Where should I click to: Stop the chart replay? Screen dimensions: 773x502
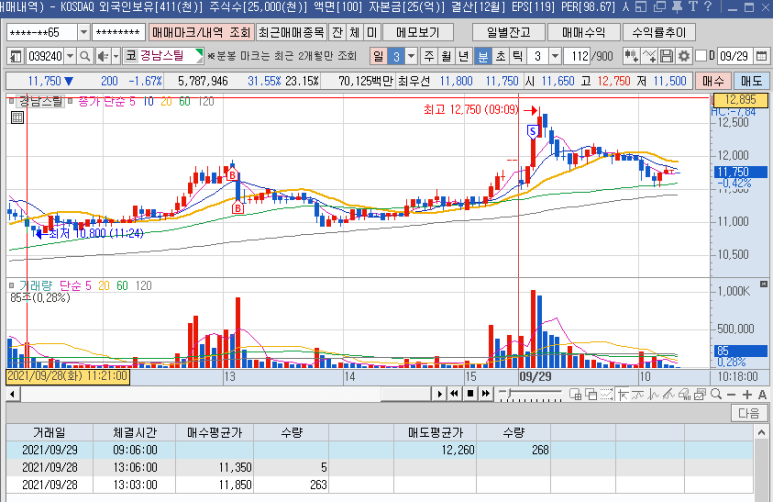(x=470, y=394)
